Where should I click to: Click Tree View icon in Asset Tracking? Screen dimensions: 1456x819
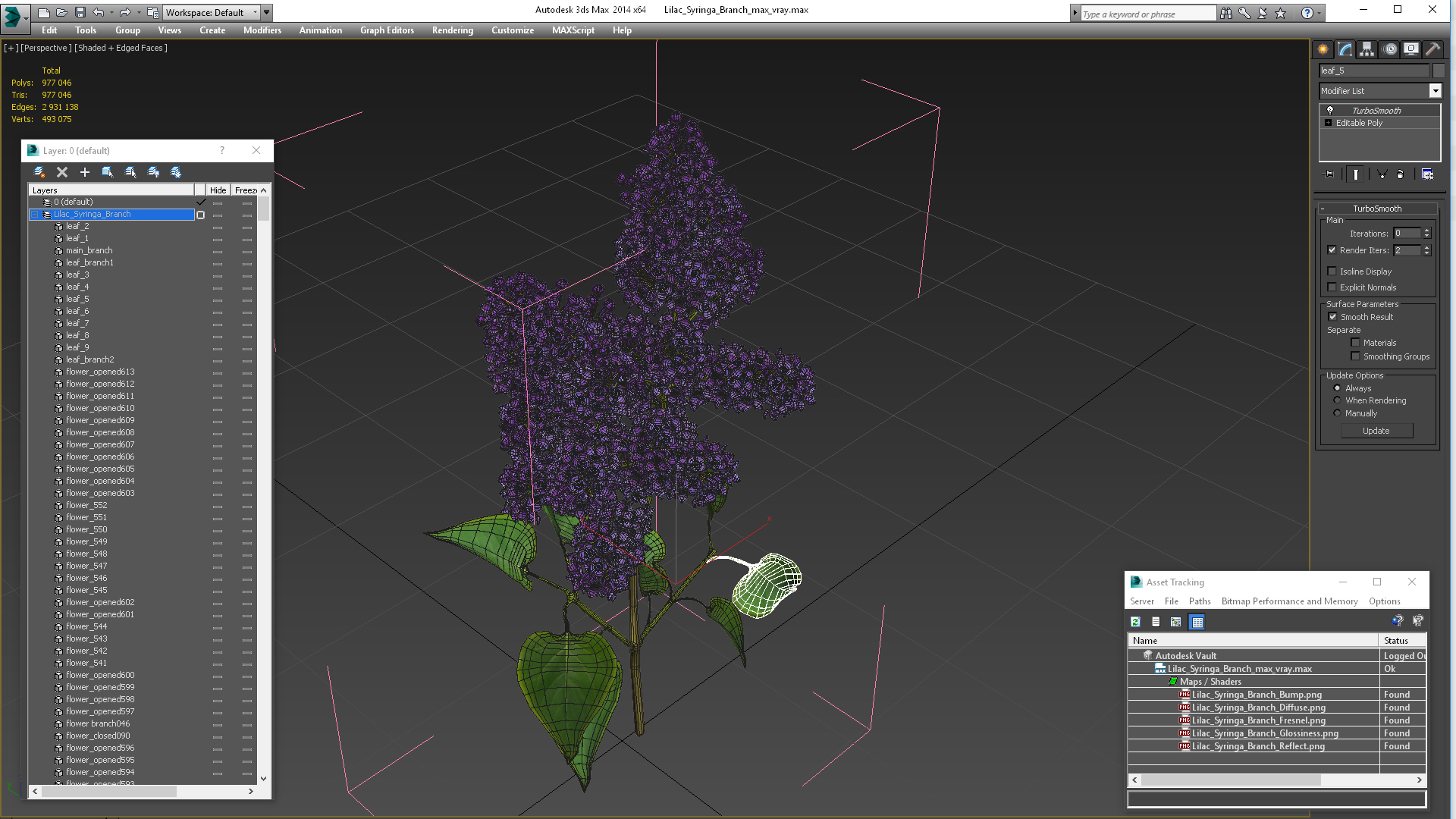1176,622
